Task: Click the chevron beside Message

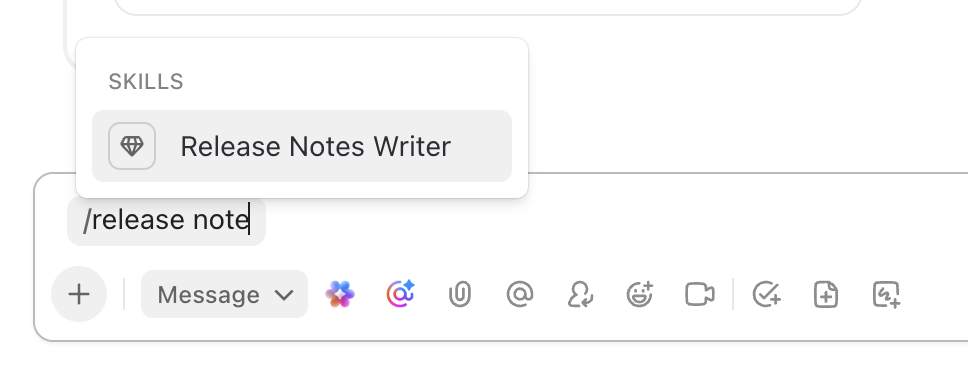Action: pos(284,295)
